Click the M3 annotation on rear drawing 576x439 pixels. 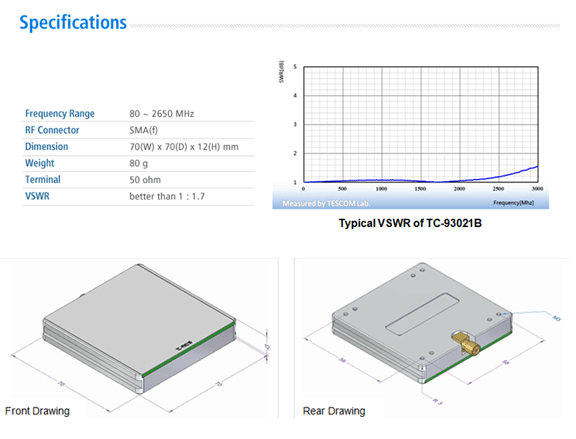pos(557,318)
